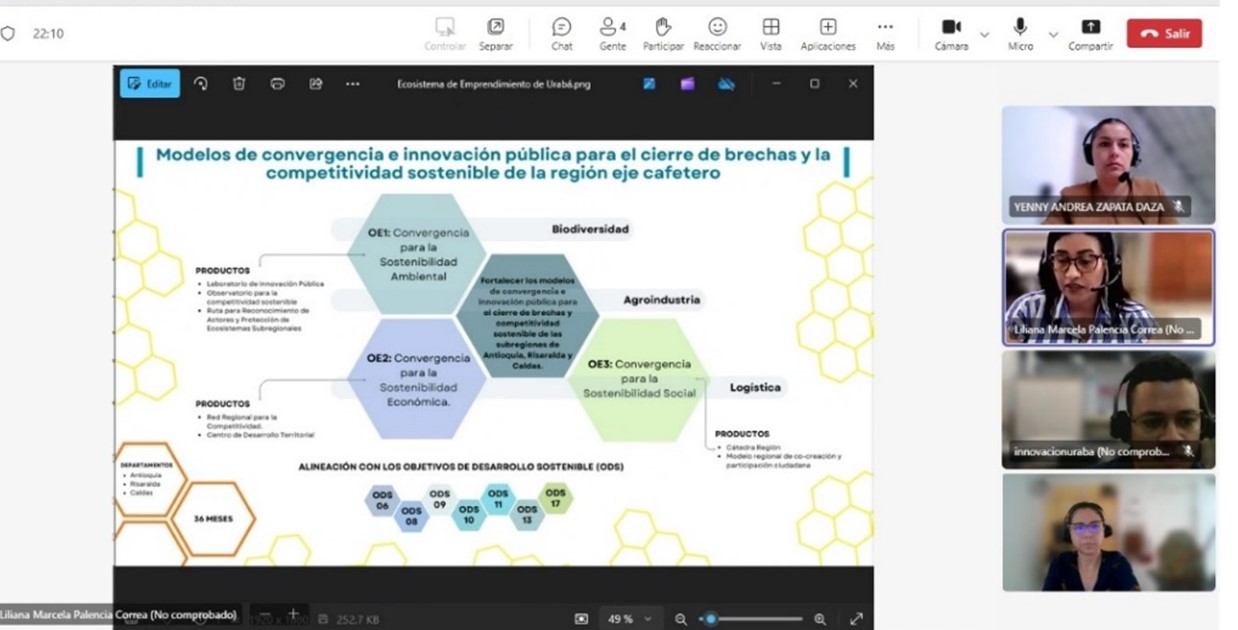The height and width of the screenshot is (630, 1238).
Task: Click the blue Editar button
Action: 150,84
